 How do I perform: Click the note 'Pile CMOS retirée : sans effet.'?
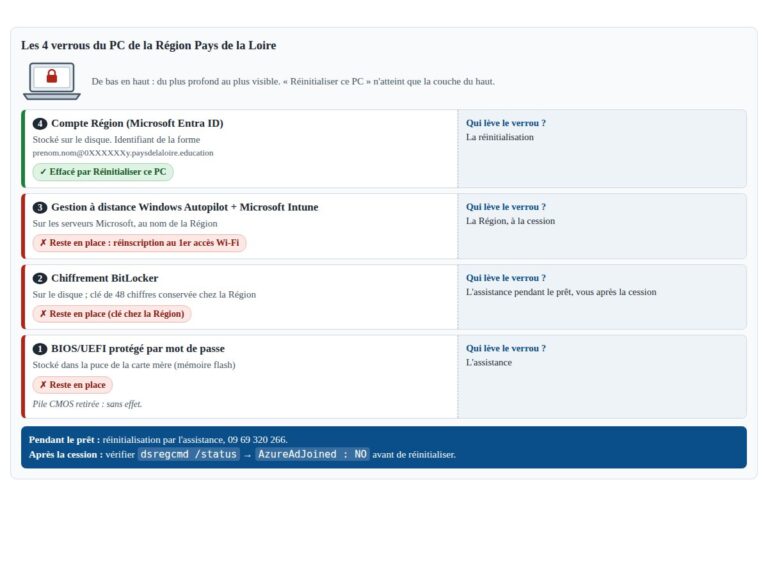[x=87, y=405]
